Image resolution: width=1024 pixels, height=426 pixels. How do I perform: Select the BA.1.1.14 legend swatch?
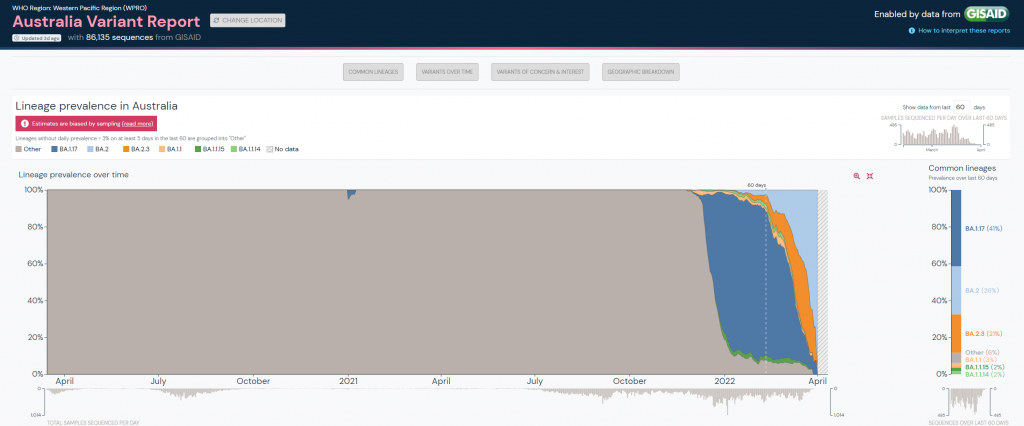pyautogui.click(x=233, y=149)
